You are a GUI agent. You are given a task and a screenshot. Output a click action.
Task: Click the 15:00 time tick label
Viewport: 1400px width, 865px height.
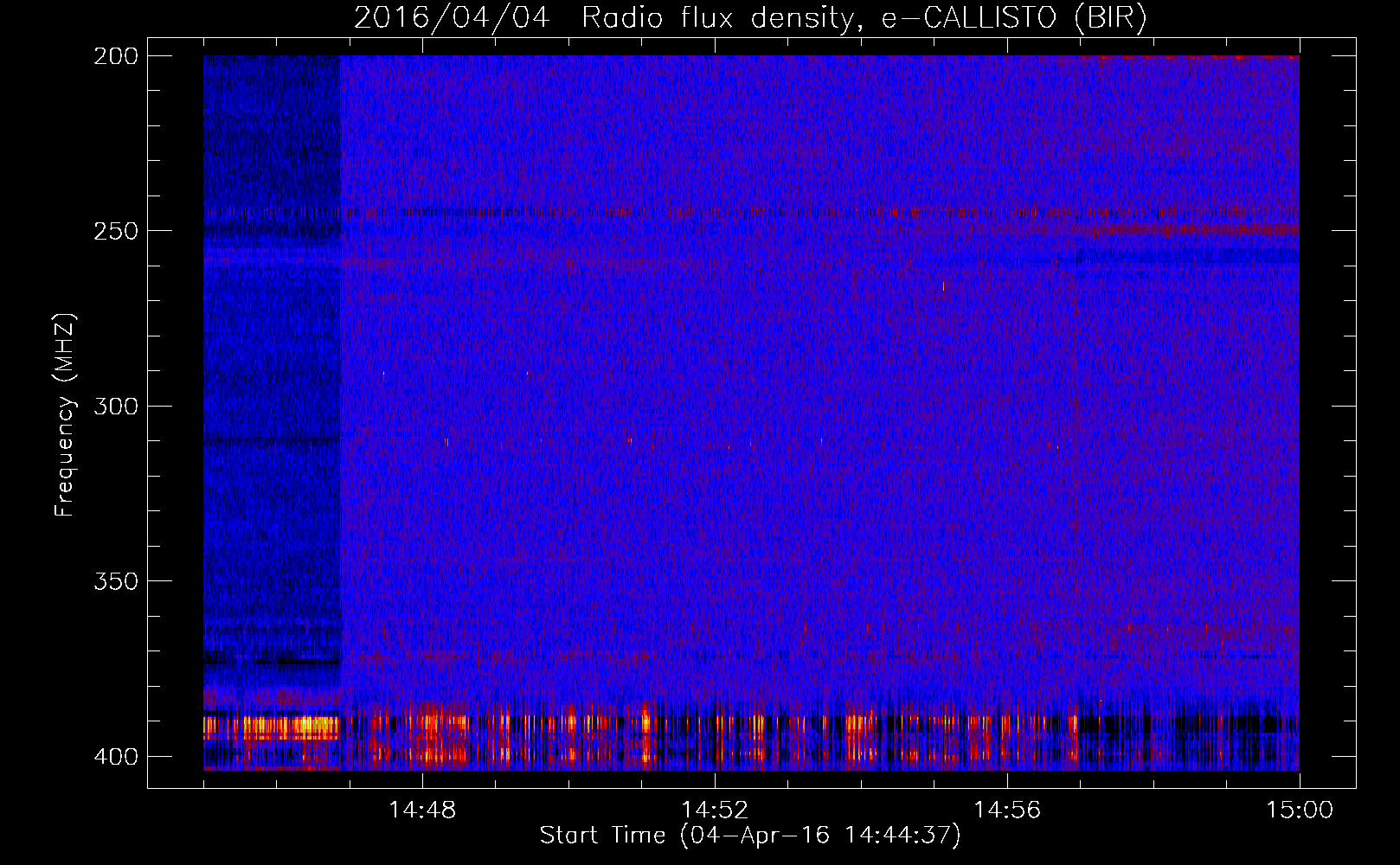coord(1300,811)
